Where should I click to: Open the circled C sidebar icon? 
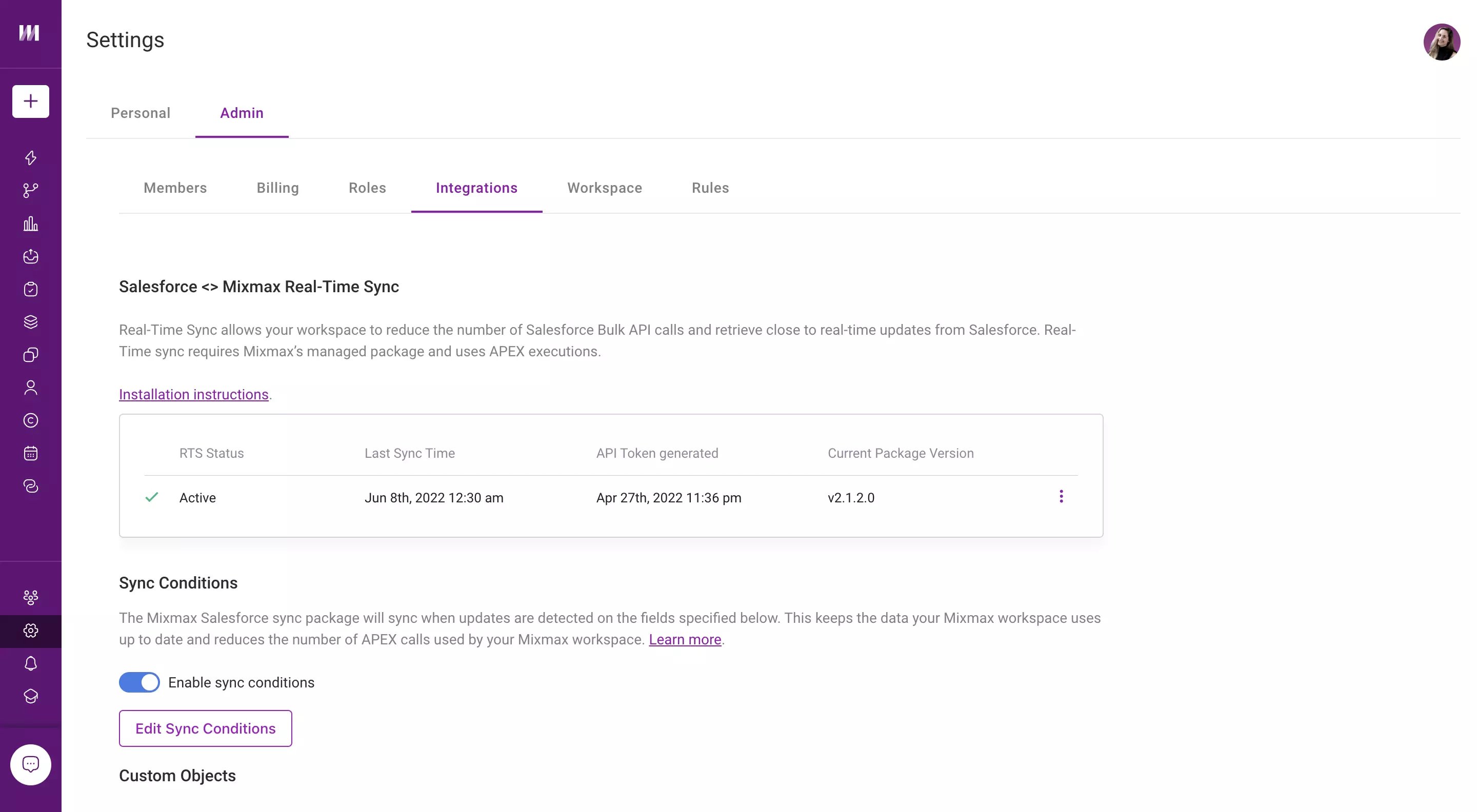(x=30, y=421)
